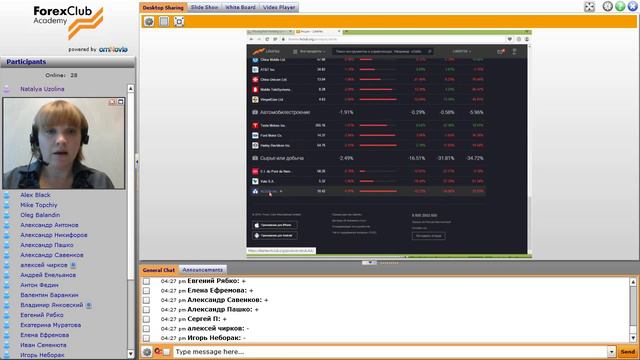Click user icon beside Евгений Рябко
The width and height of the screenshot is (640, 360).
[x=7, y=315]
